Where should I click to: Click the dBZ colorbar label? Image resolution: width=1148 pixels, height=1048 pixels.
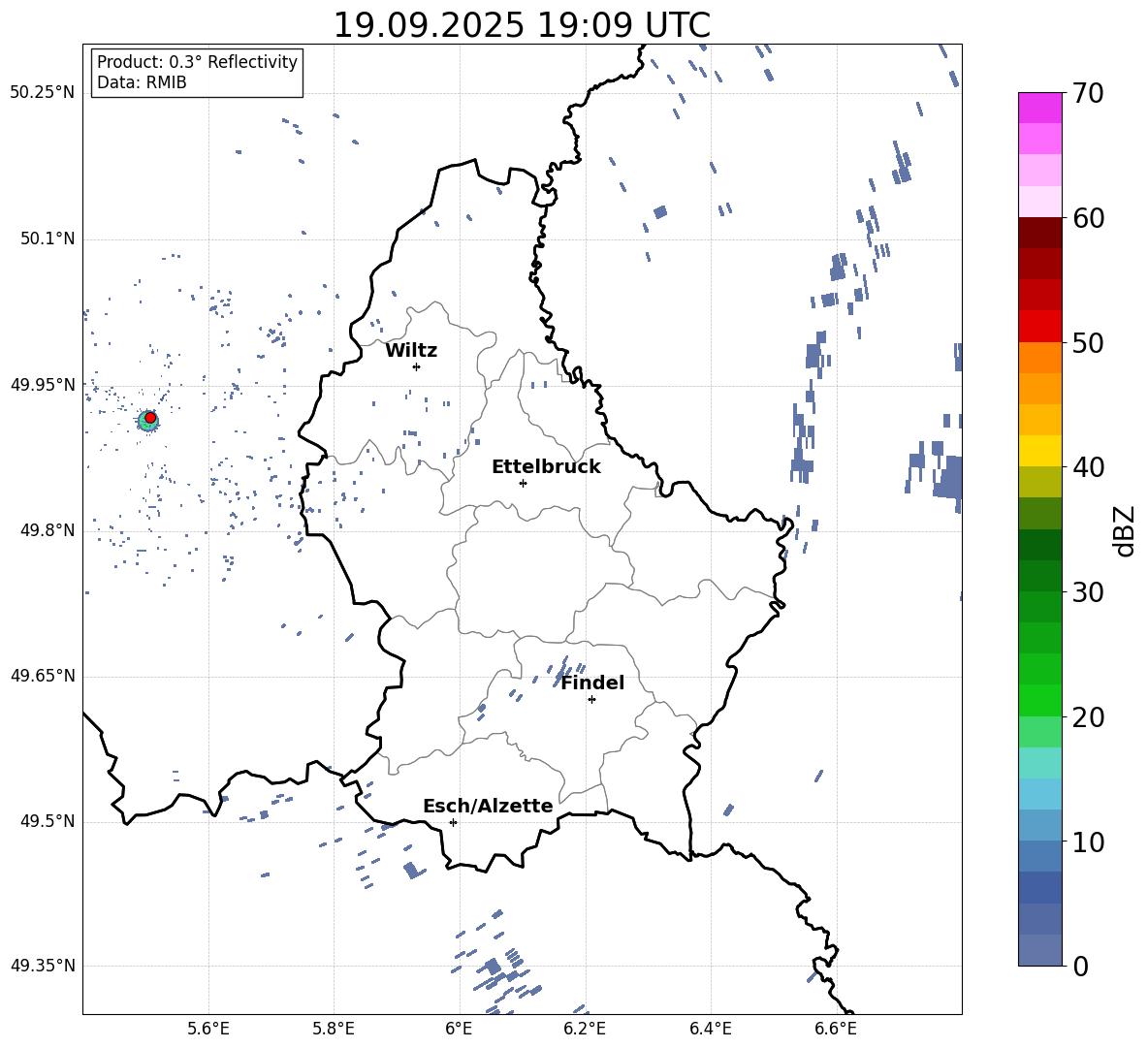pyautogui.click(x=1126, y=530)
